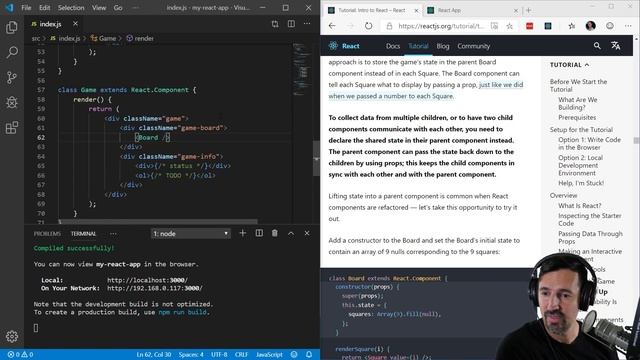Screen dimensions: 640x360
Task: Open the File menu
Action: point(26,8)
